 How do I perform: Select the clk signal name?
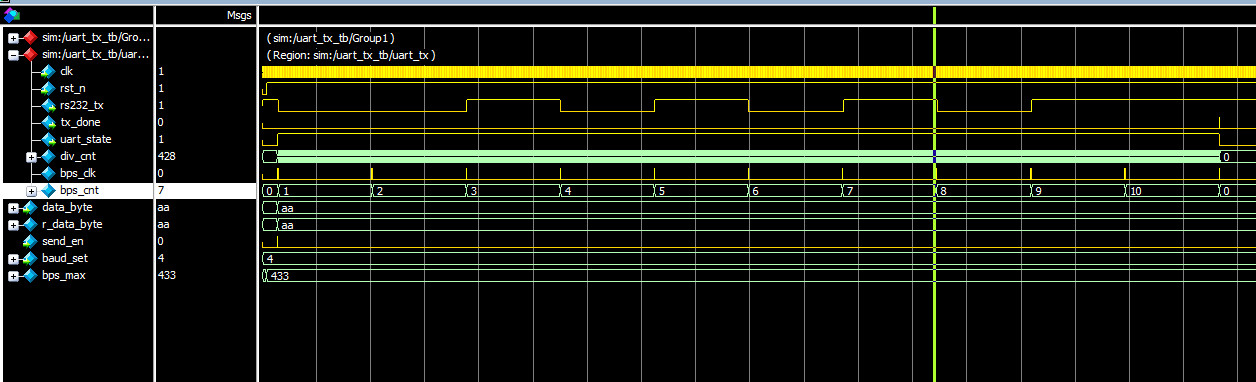pos(66,71)
